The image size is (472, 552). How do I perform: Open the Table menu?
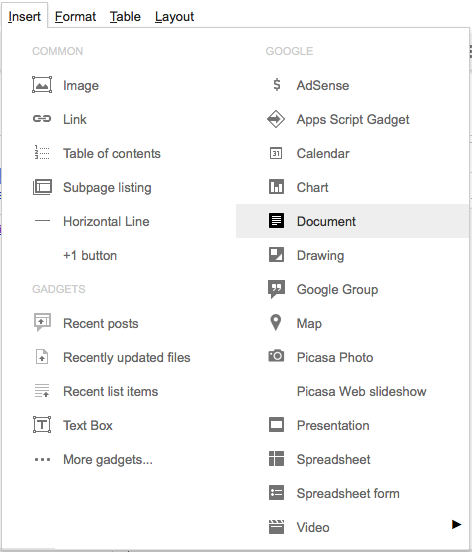point(125,17)
